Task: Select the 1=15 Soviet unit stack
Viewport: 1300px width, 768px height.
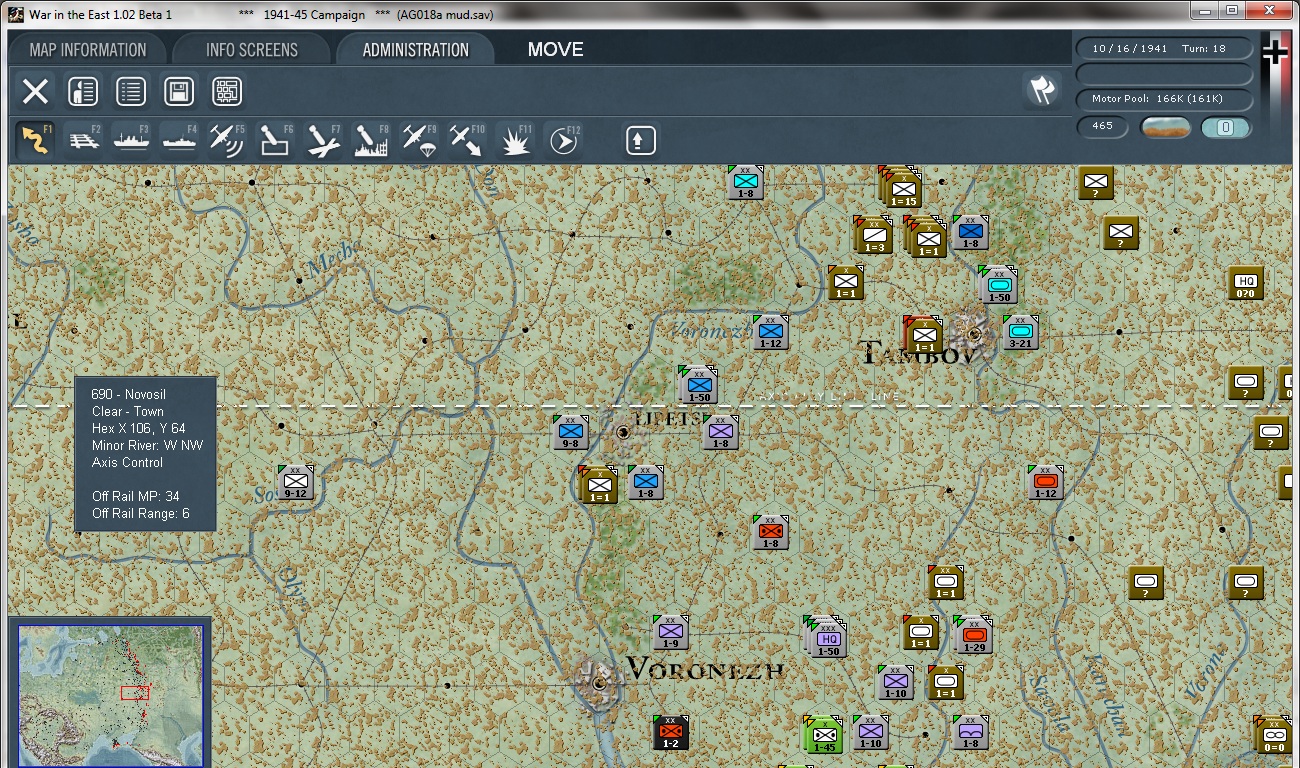Action: (x=903, y=188)
